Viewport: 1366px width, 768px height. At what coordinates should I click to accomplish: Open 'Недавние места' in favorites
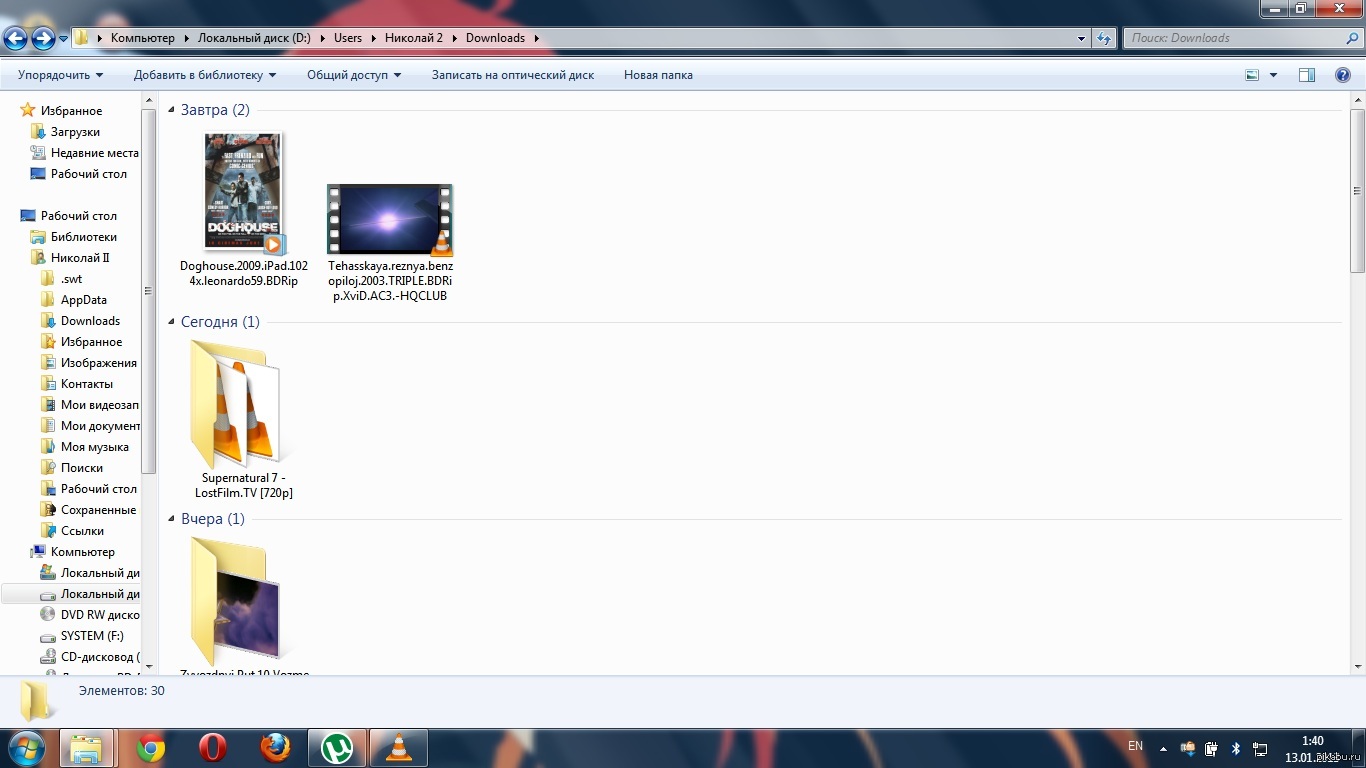click(95, 153)
